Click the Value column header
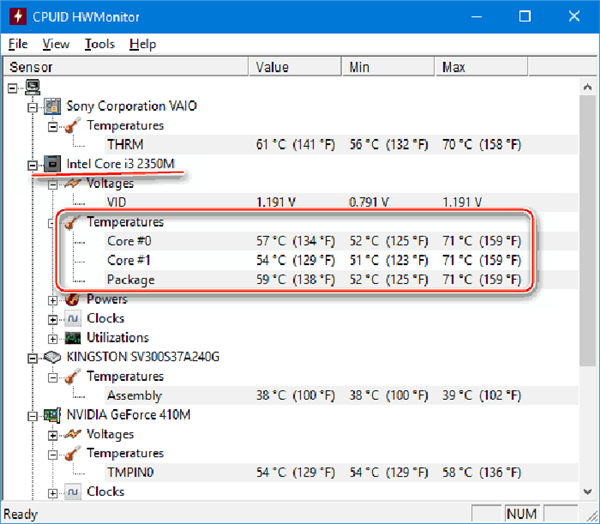Image resolution: width=600 pixels, height=524 pixels. [295, 67]
